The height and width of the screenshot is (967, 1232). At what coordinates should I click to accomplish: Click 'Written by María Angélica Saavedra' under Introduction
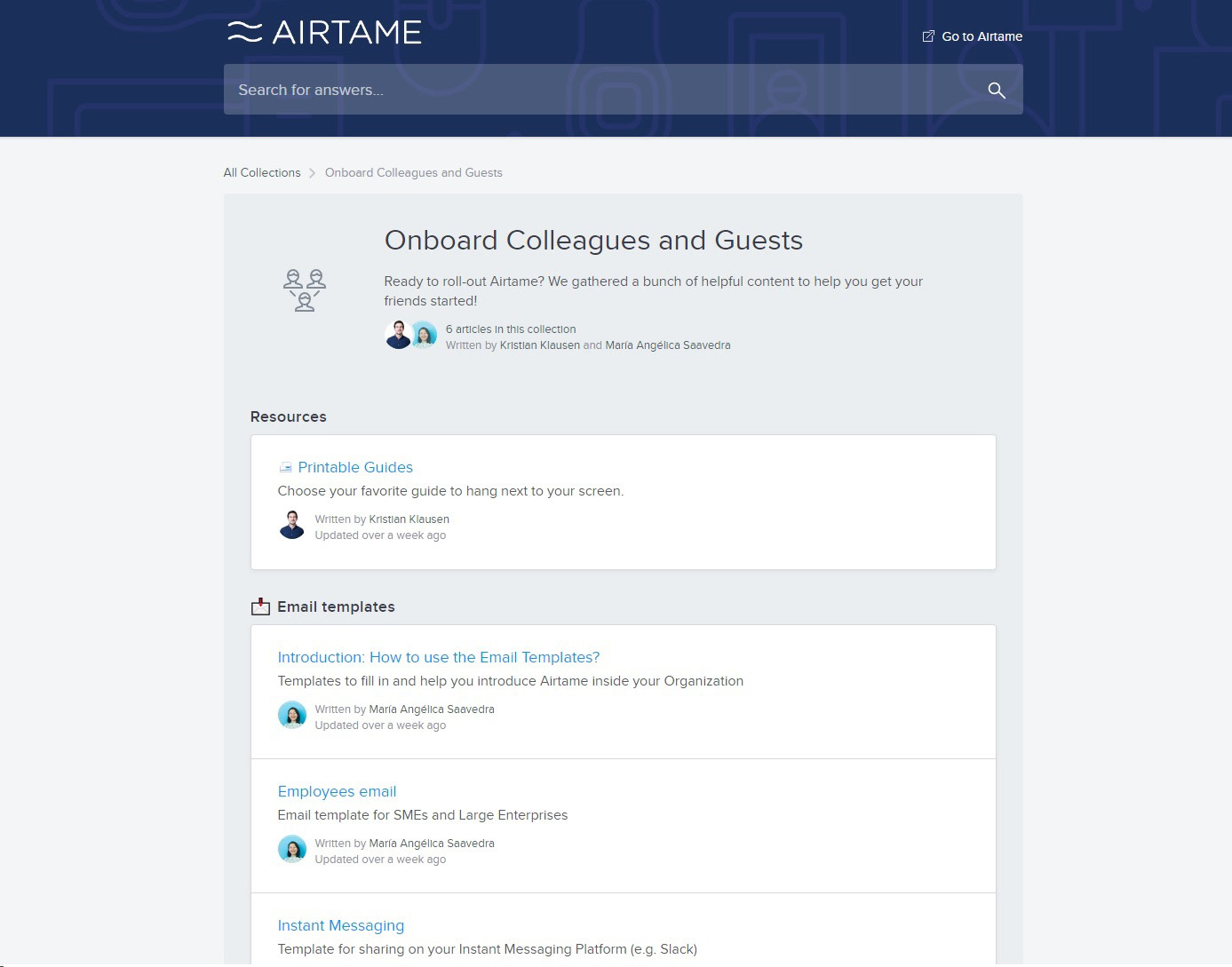404,709
